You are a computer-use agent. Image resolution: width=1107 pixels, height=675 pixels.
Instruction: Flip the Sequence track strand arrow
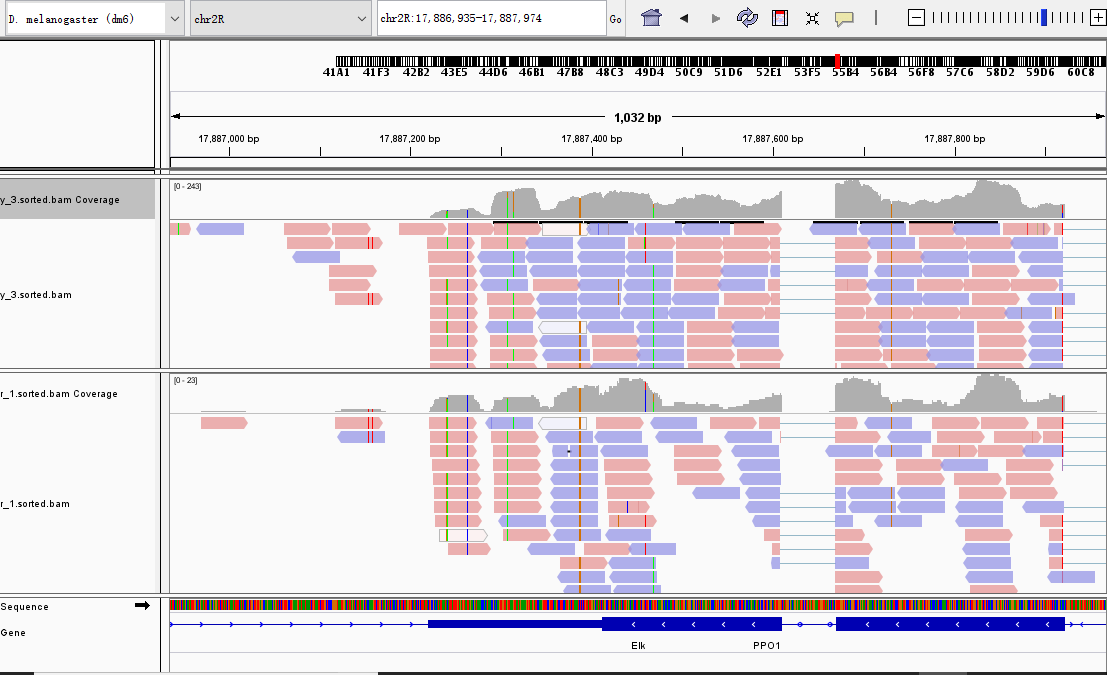coord(142,606)
